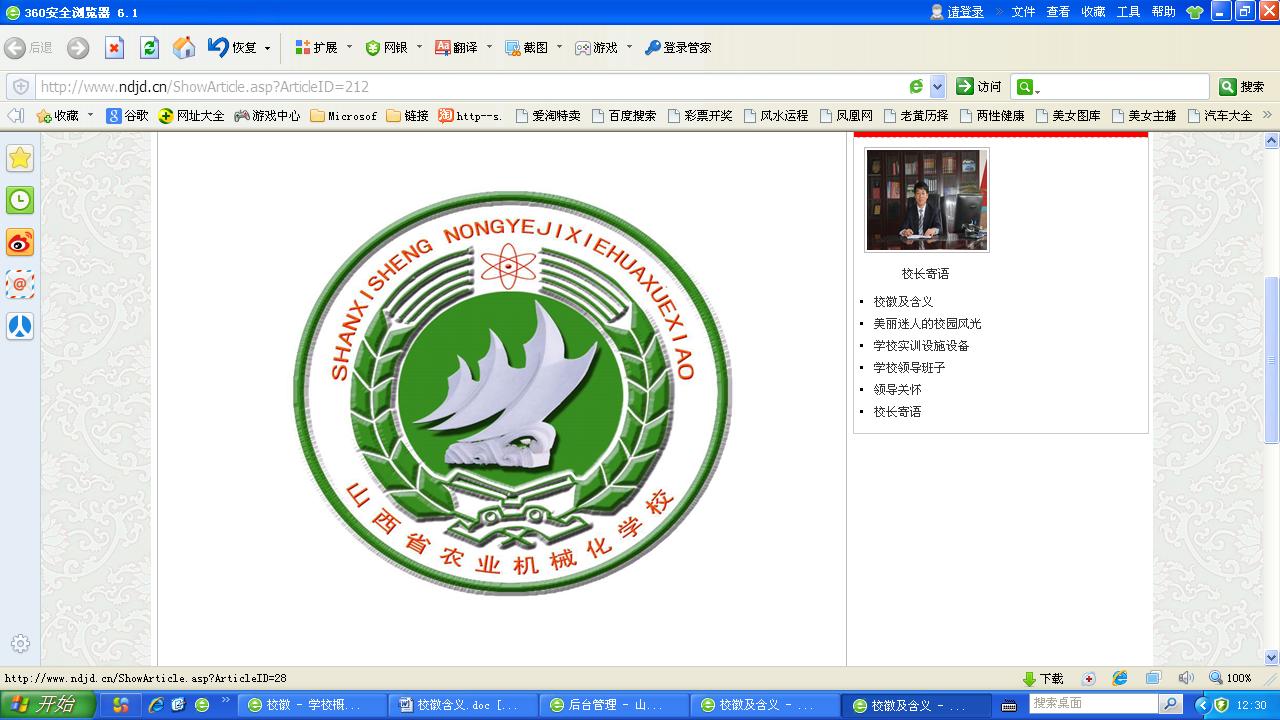This screenshot has height=720, width=1280.
Task: Open sidebar settings gear icon
Action: (x=20, y=644)
